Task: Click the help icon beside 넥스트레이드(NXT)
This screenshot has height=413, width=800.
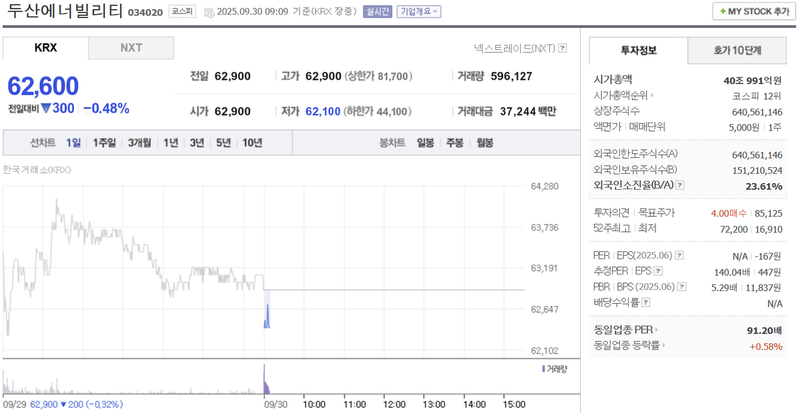Action: (x=562, y=48)
